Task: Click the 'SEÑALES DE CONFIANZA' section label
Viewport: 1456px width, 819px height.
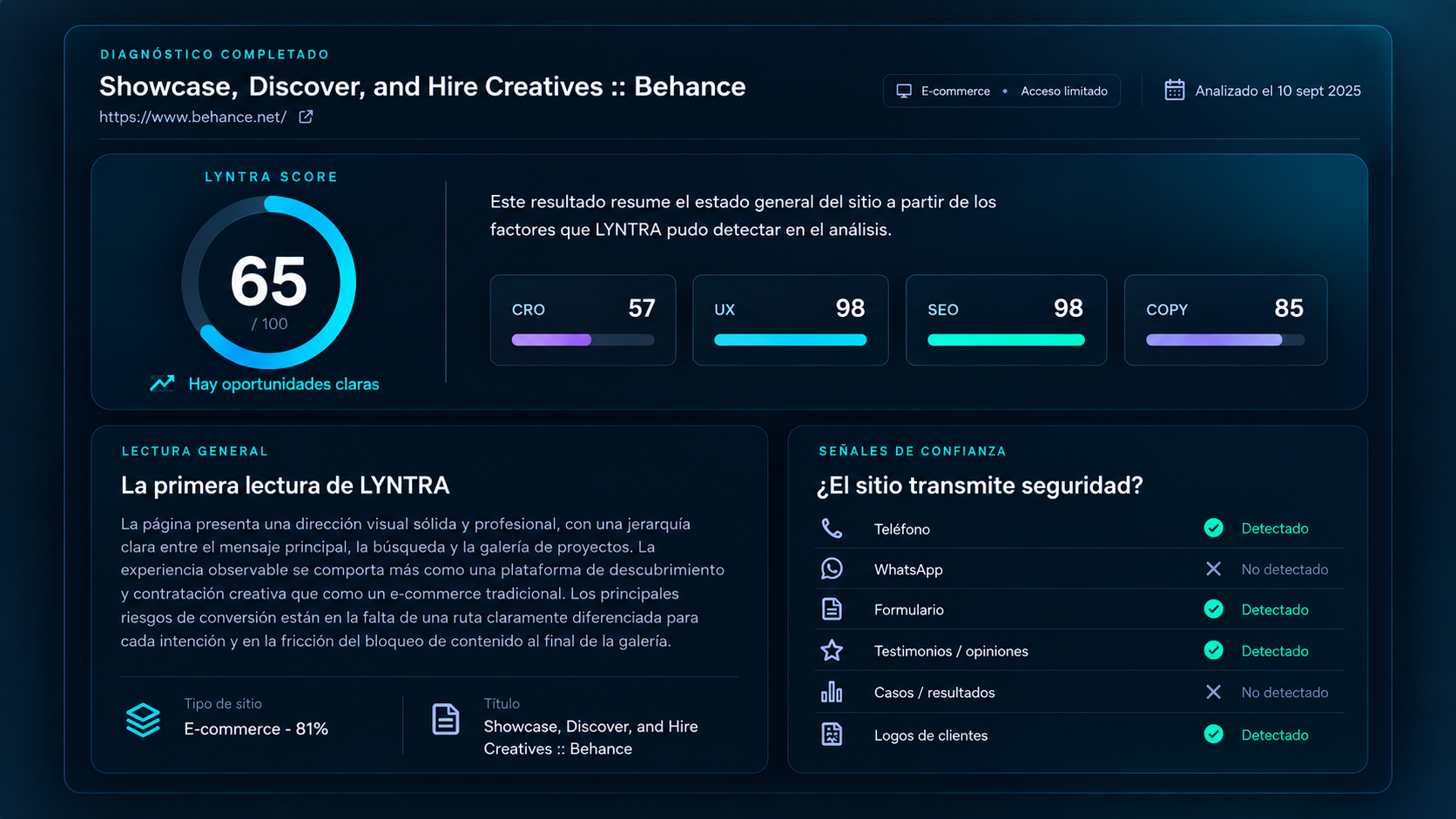Action: (x=913, y=451)
